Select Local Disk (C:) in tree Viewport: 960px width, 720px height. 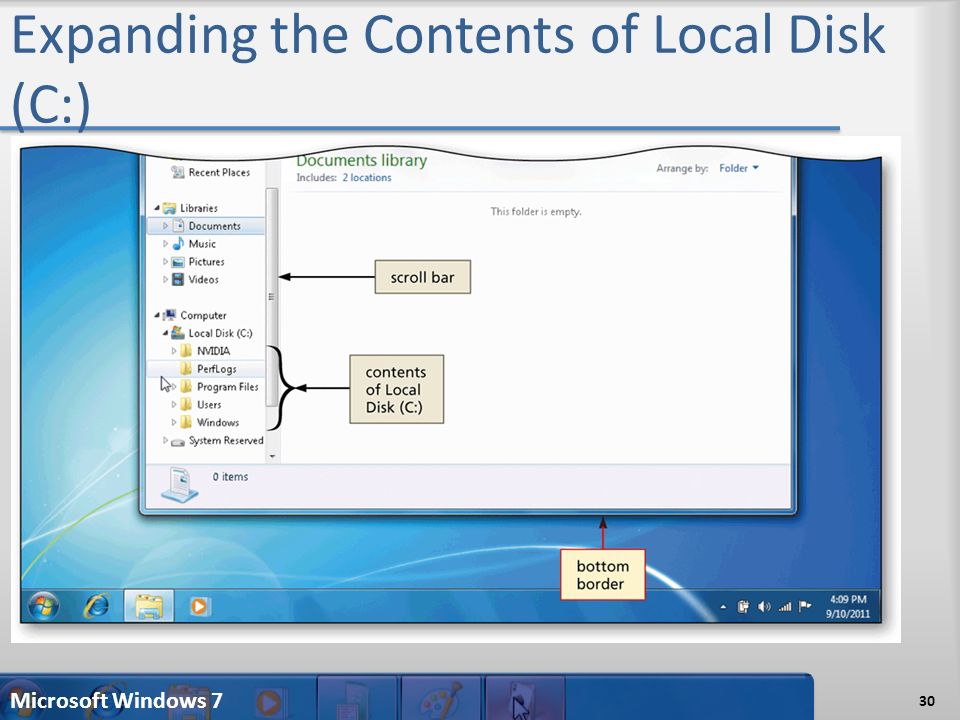[x=220, y=333]
